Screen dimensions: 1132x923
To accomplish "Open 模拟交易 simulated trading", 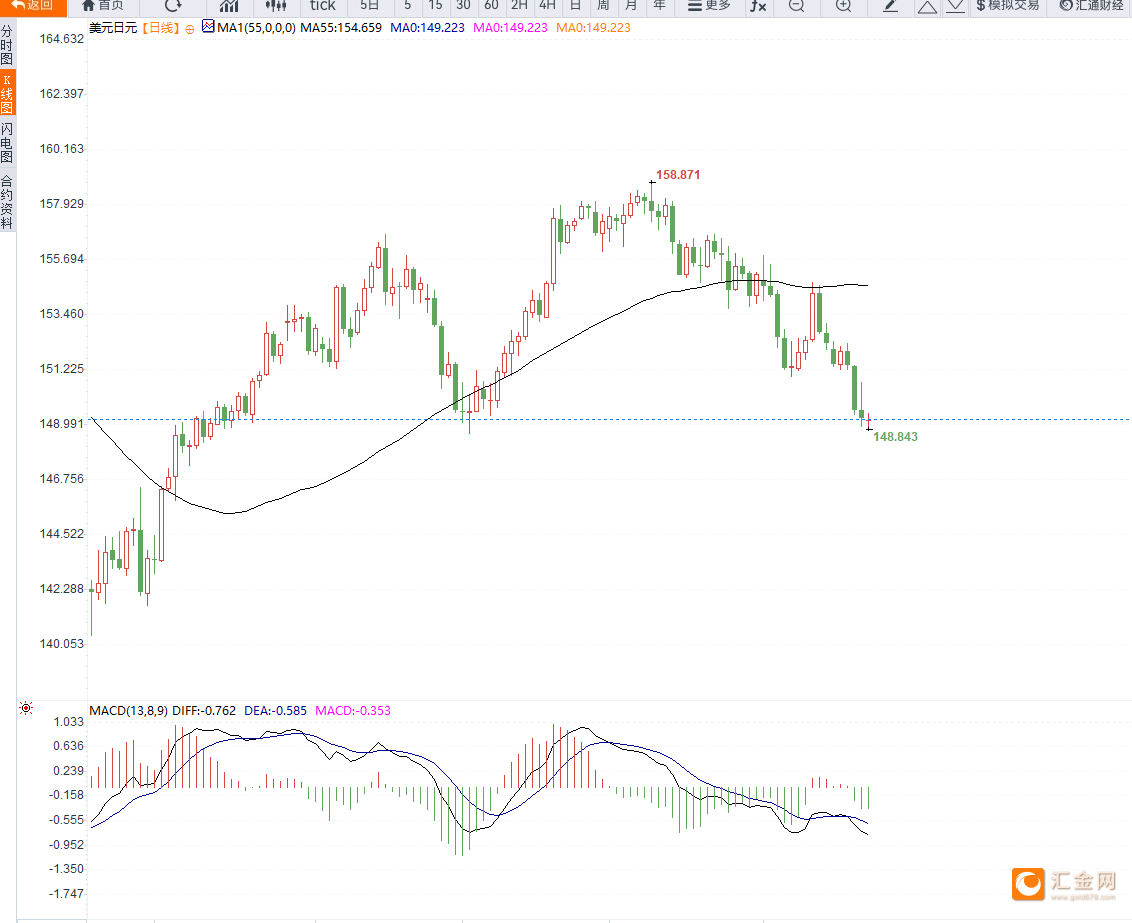I will [x=1008, y=6].
